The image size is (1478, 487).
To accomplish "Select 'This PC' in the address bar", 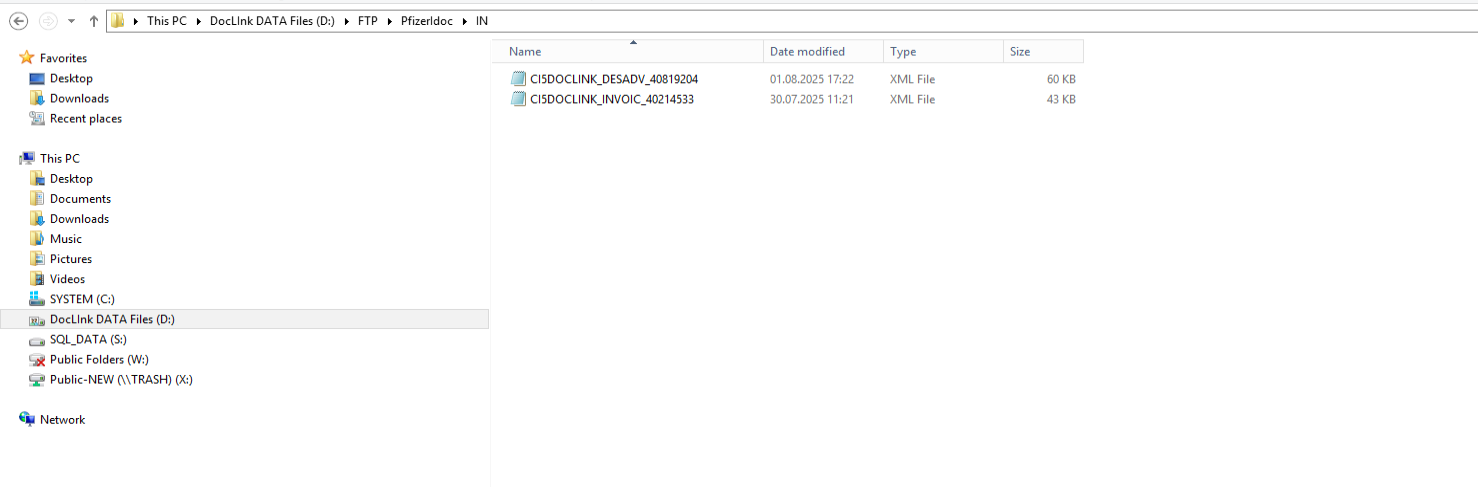I will [166, 21].
